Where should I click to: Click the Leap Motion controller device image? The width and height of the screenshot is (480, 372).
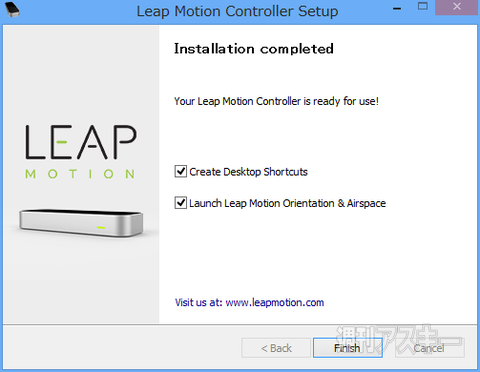[x=81, y=223]
